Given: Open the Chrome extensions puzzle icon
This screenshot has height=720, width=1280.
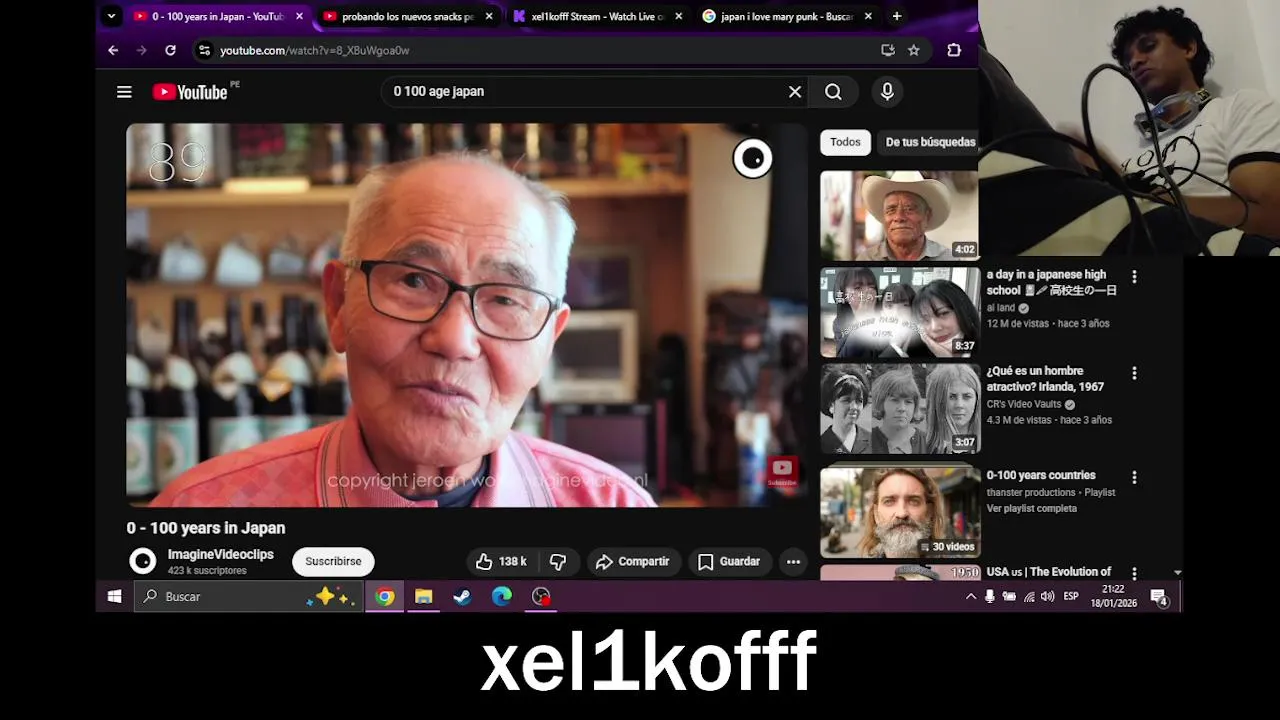Looking at the screenshot, I should 954,50.
